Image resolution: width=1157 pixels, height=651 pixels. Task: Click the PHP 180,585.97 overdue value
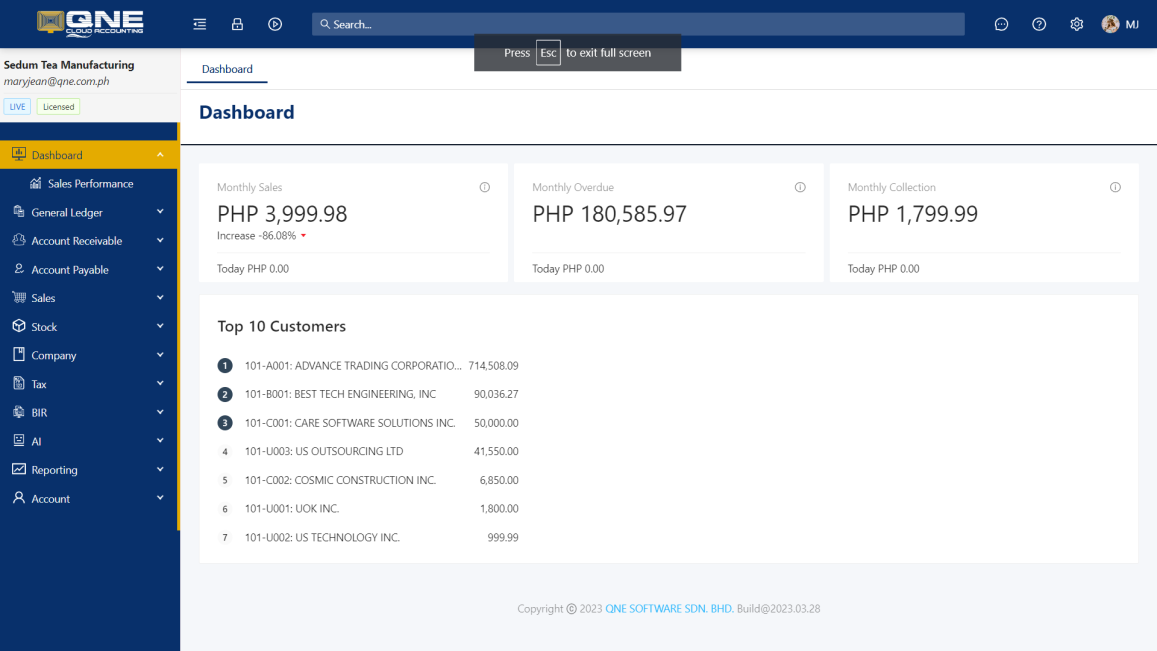(x=609, y=214)
